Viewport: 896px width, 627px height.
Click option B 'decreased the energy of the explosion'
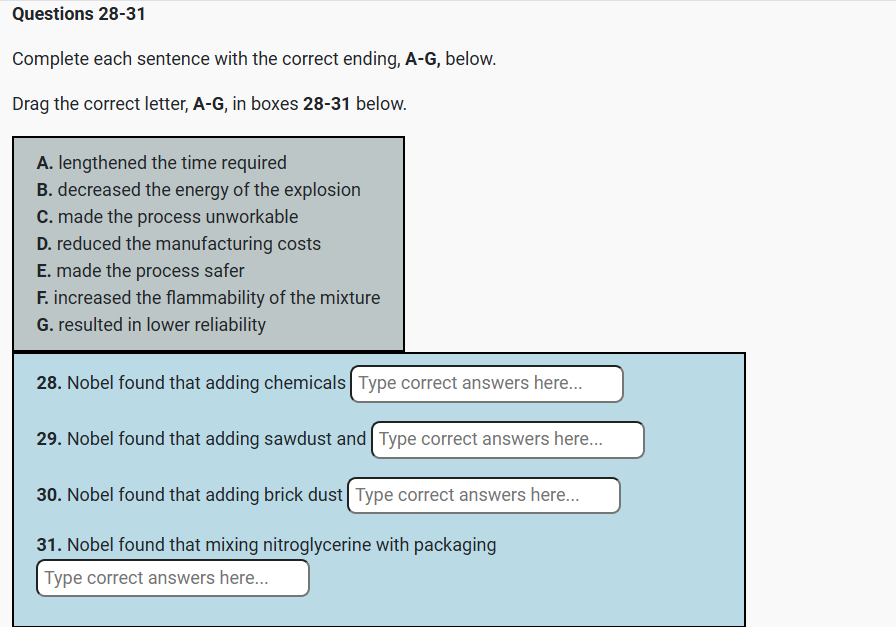[x=198, y=190]
